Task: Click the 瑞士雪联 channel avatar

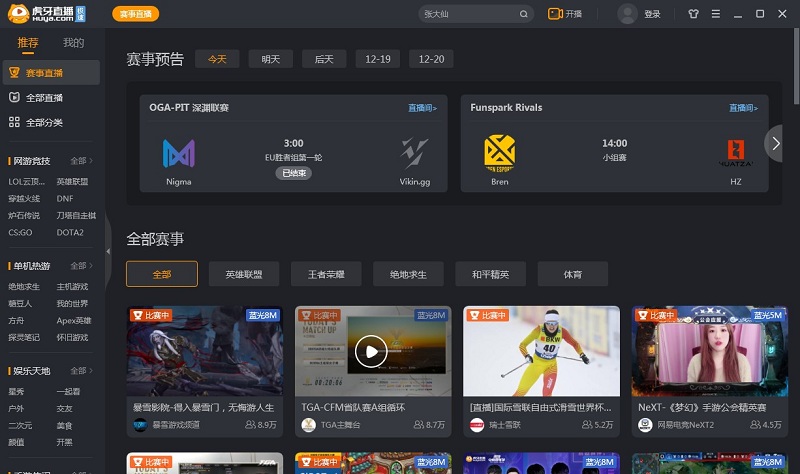Action: tap(477, 425)
